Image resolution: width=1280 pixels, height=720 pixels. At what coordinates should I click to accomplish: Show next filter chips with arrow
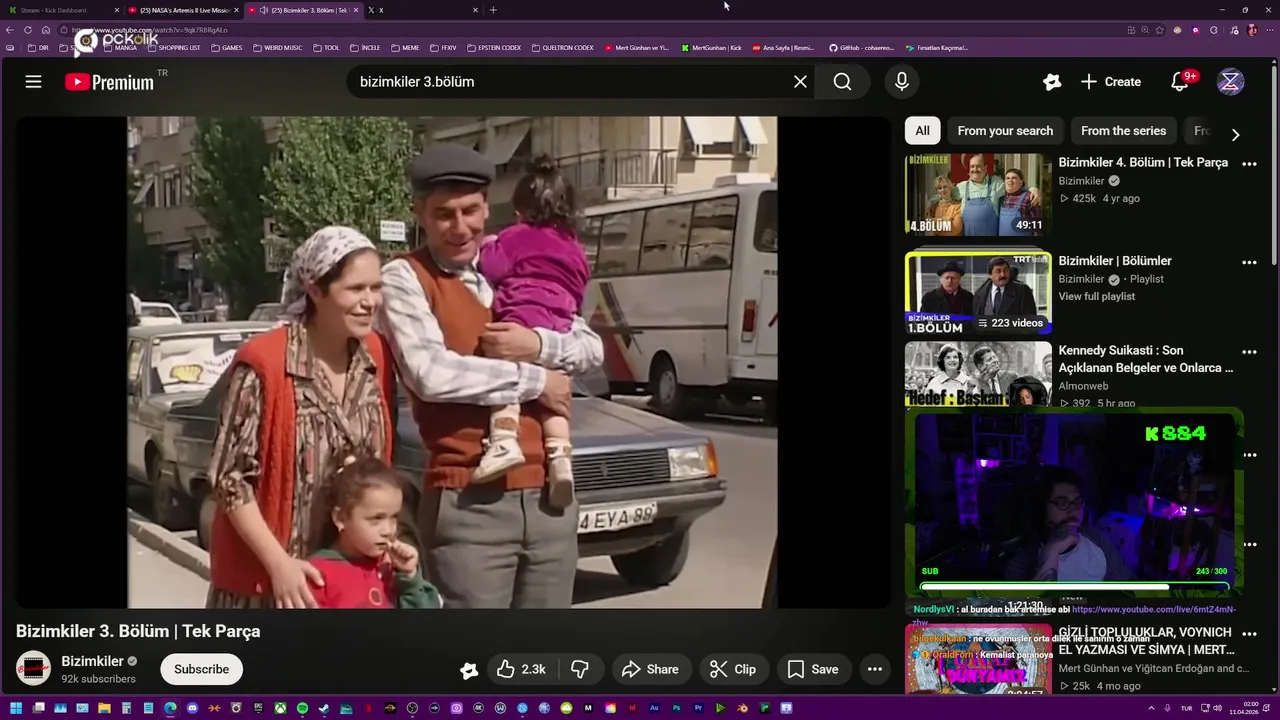[1235, 134]
